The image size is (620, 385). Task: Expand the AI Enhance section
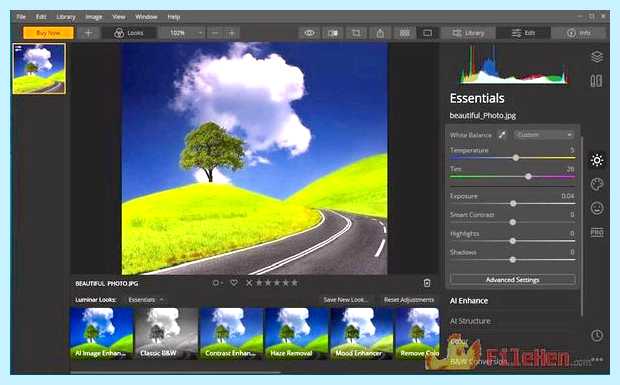[469, 301]
